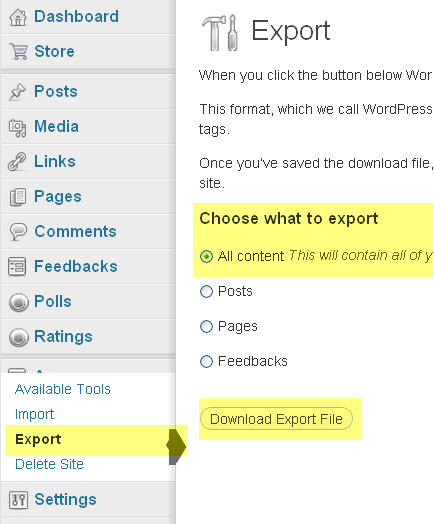Viewport: 434px width, 524px height.
Task: Click the Ratings round icon
Action: click(x=19, y=337)
